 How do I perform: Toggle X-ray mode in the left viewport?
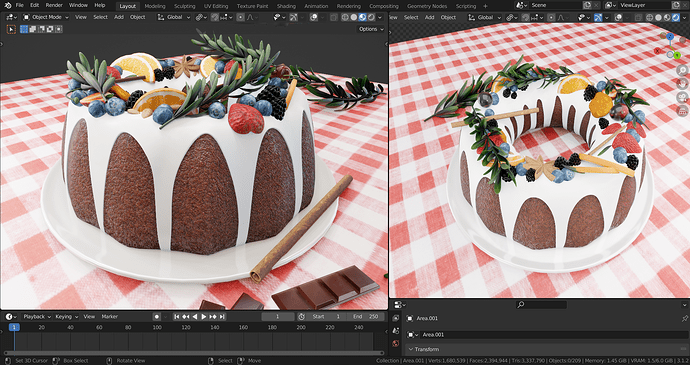pyautogui.click(x=334, y=17)
